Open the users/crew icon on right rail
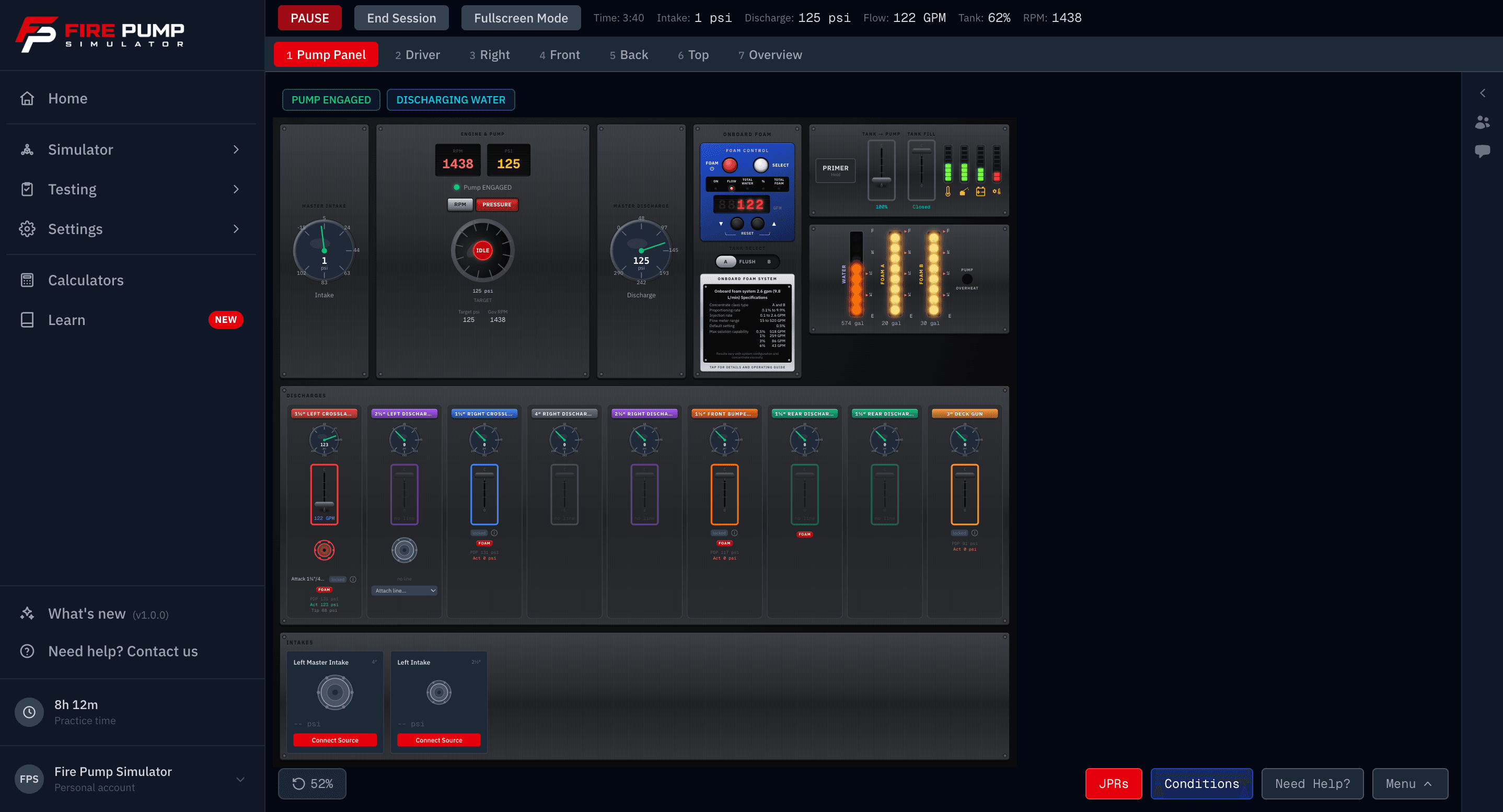 1482,122
